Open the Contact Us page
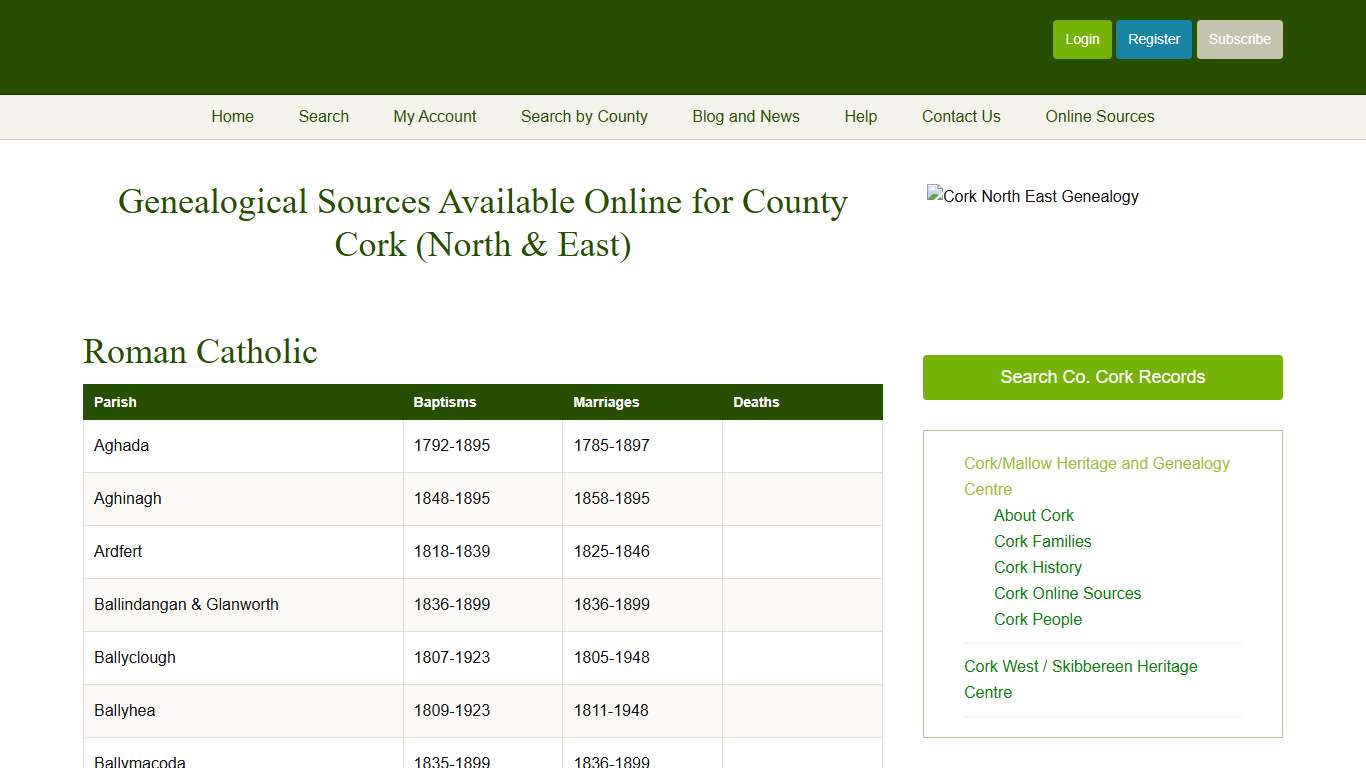1366x768 pixels. (x=961, y=117)
